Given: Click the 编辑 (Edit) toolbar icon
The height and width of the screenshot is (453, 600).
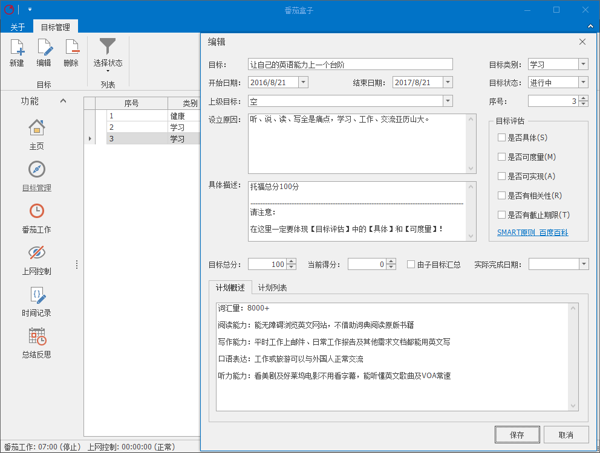Looking at the screenshot, I should [x=44, y=47].
